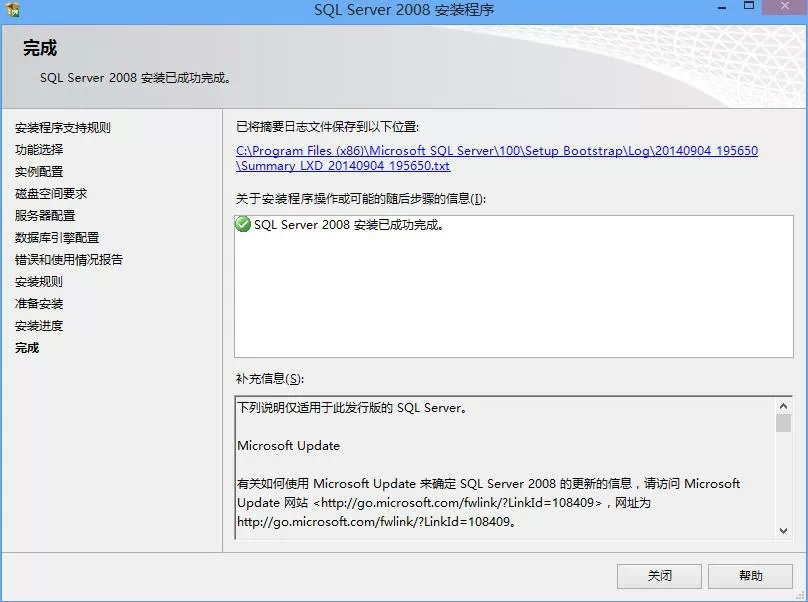This screenshot has height=602, width=808.
Task: Click the SQL Server installer title bar icon
Action: pyautogui.click(x=12, y=10)
